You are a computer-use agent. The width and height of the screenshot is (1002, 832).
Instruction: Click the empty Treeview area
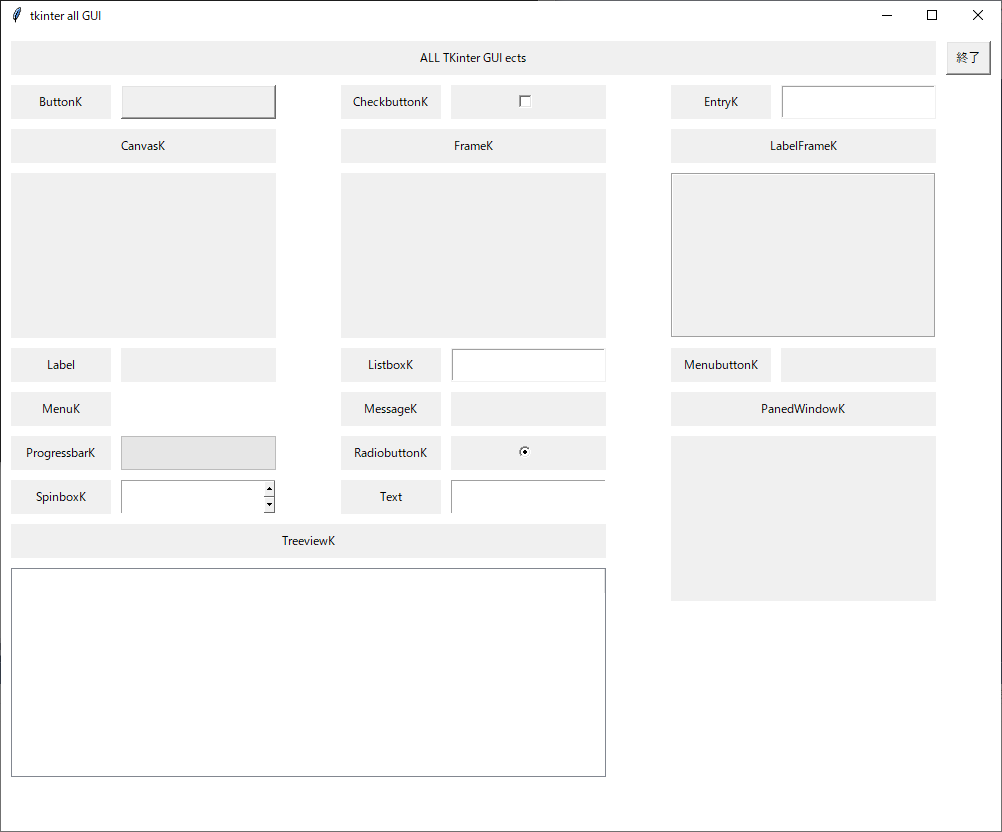pos(309,672)
